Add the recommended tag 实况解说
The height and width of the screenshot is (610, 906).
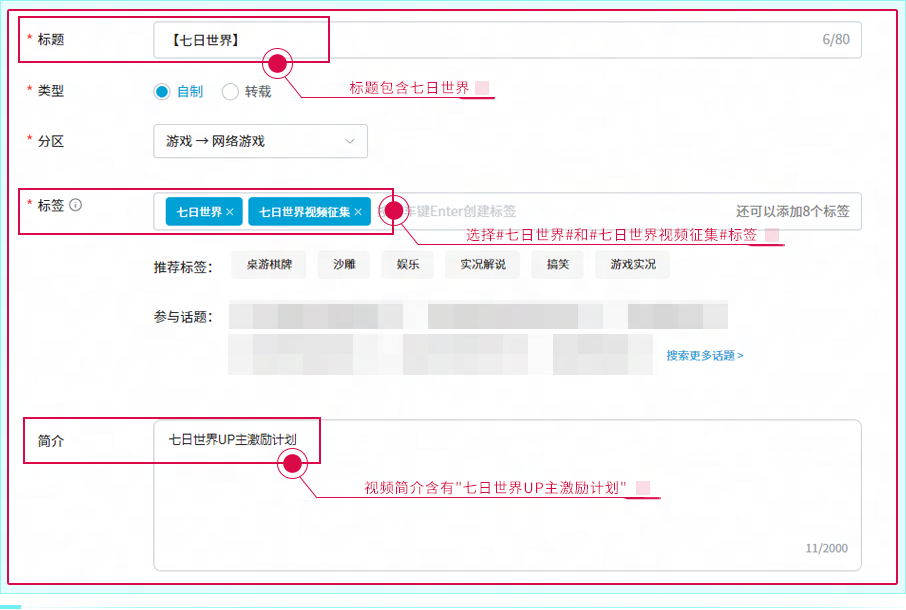[482, 265]
